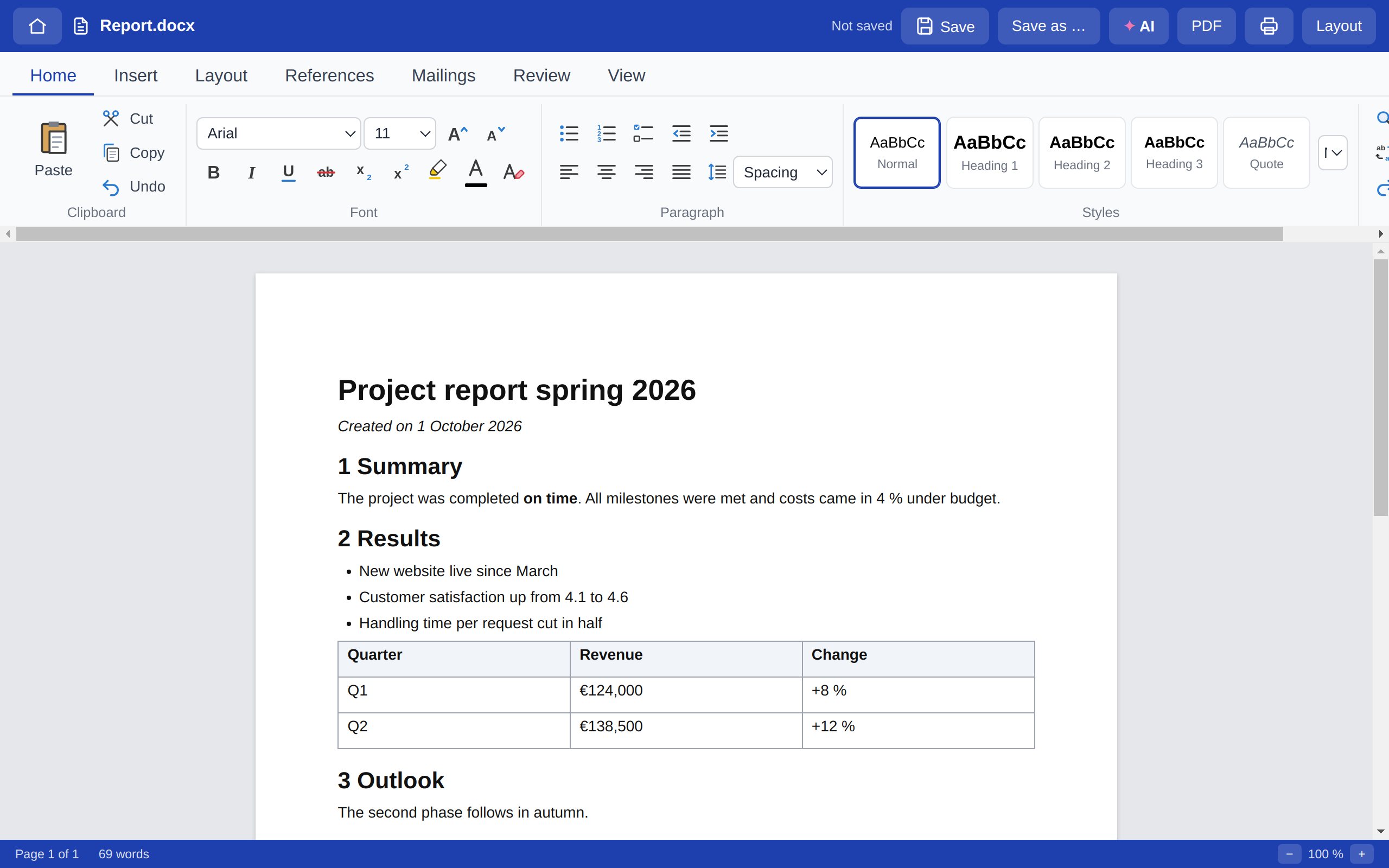
Task: Decrease paragraph indent
Action: pos(681,134)
